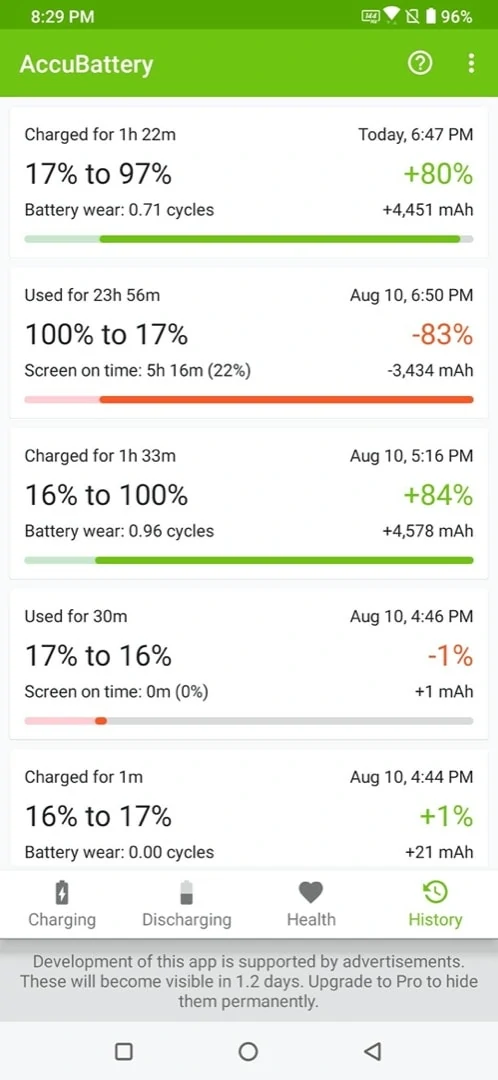
Task: Tap the History clock icon
Action: [x=435, y=893]
